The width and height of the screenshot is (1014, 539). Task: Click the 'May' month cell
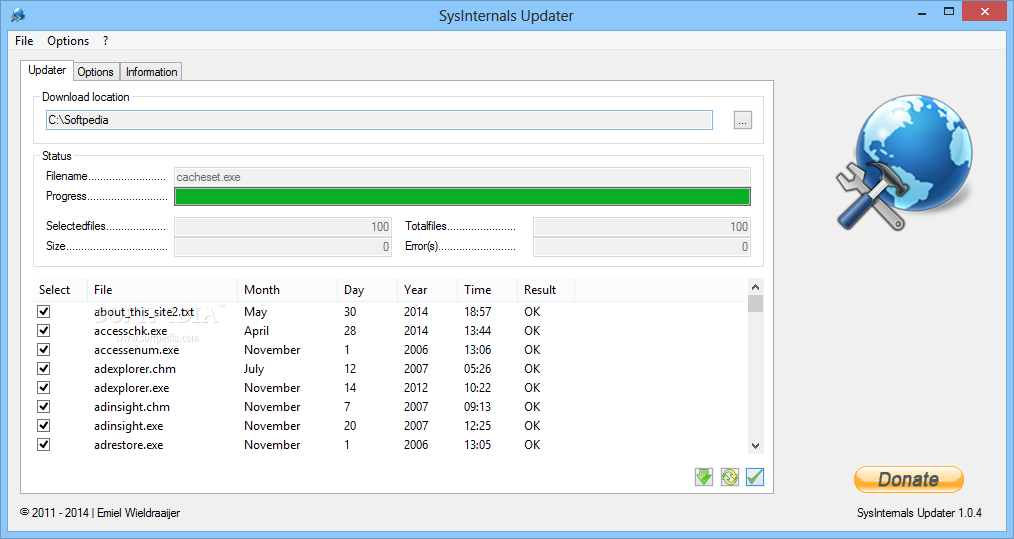click(255, 312)
